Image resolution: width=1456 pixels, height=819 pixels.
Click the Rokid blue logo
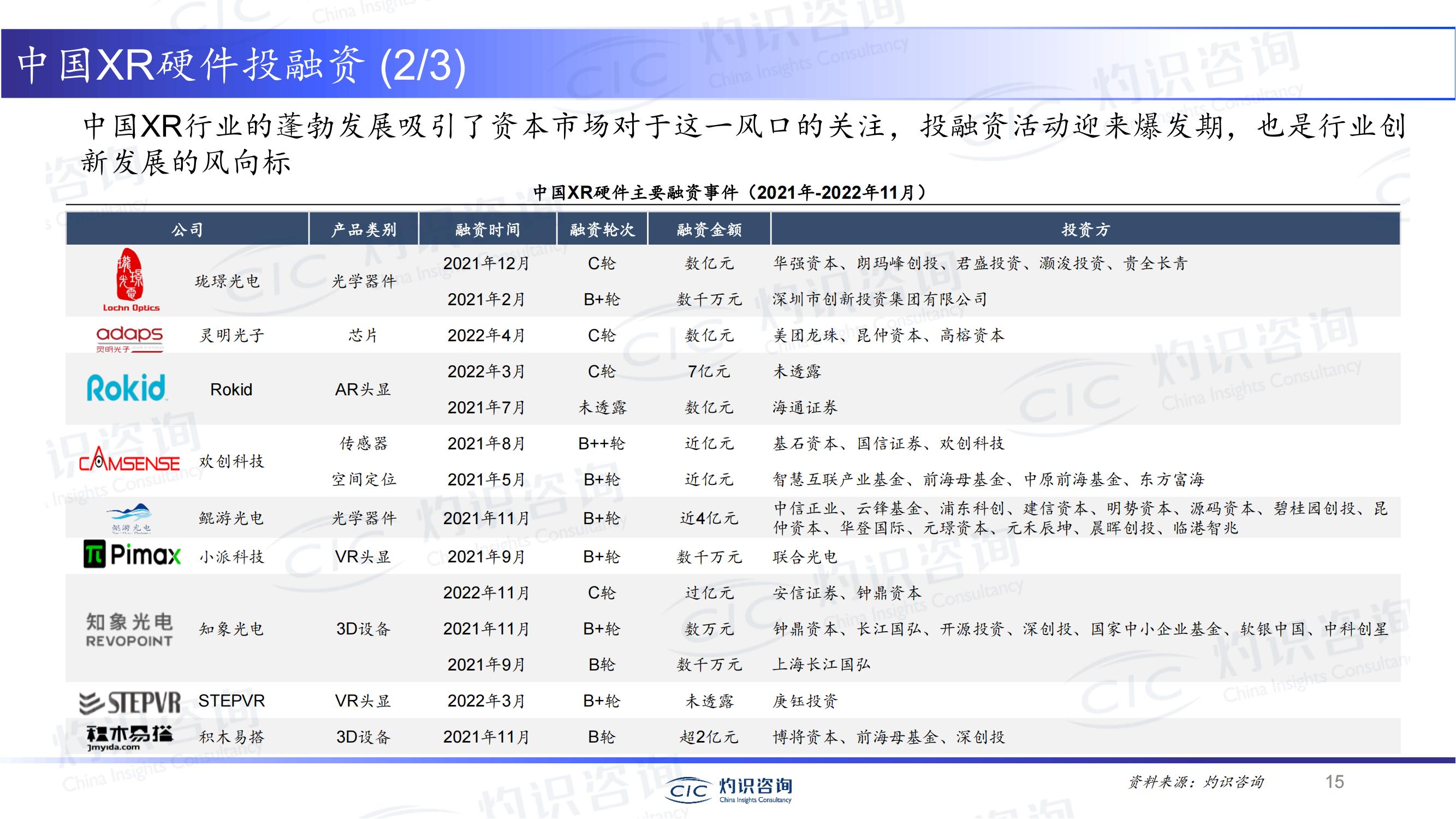pos(127,388)
